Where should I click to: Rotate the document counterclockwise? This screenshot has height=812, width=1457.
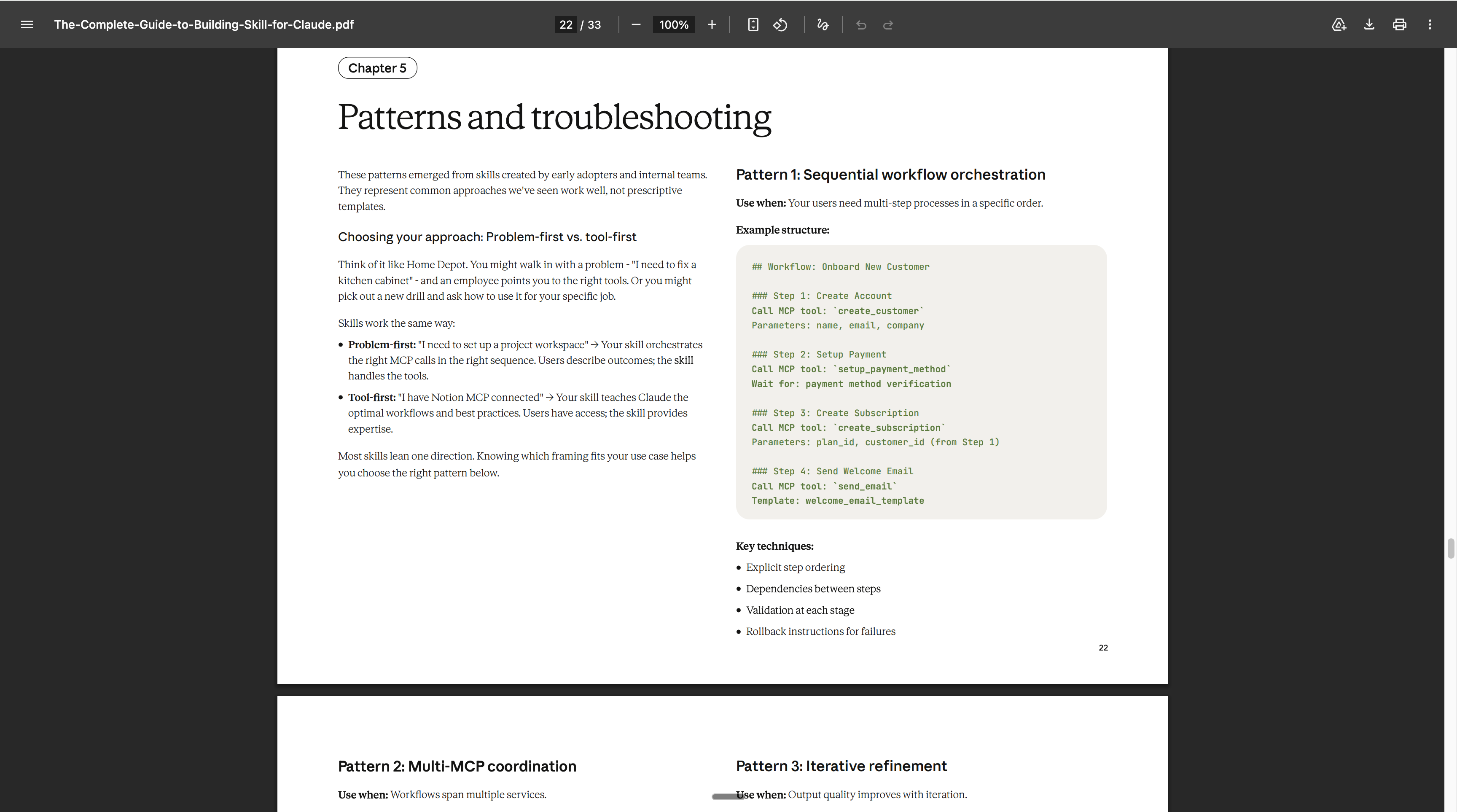point(780,24)
